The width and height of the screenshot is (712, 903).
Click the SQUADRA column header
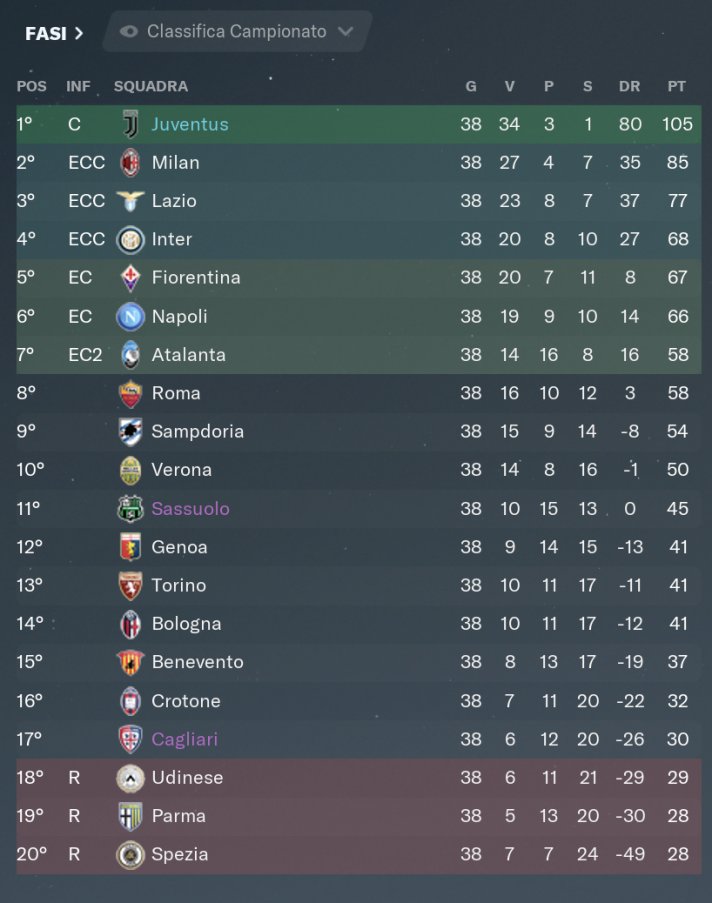151,86
